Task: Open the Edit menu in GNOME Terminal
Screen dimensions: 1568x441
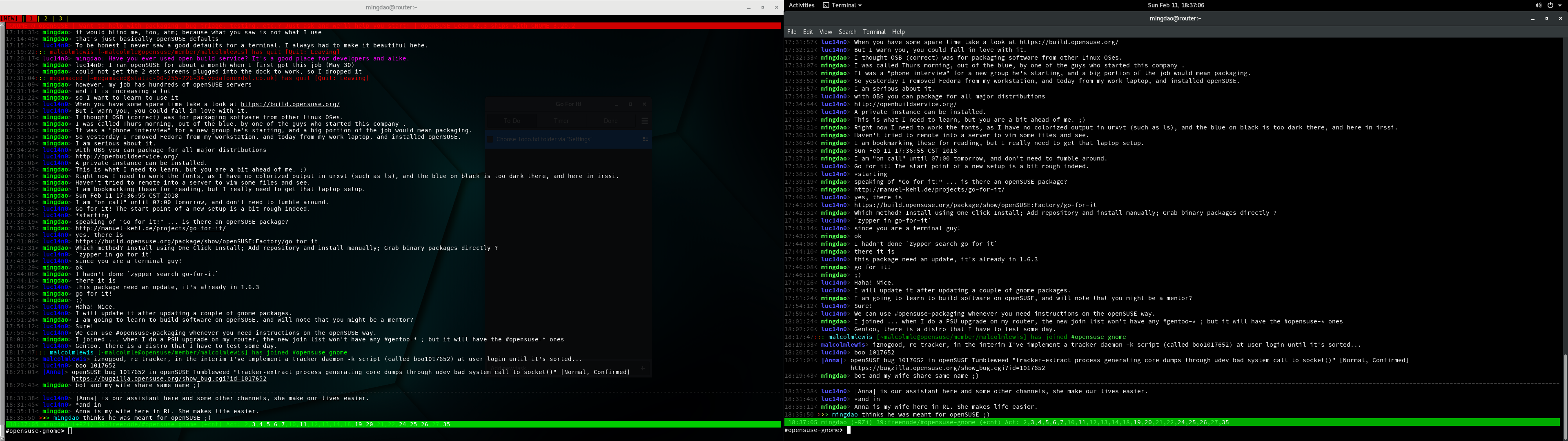Action: coord(808,32)
